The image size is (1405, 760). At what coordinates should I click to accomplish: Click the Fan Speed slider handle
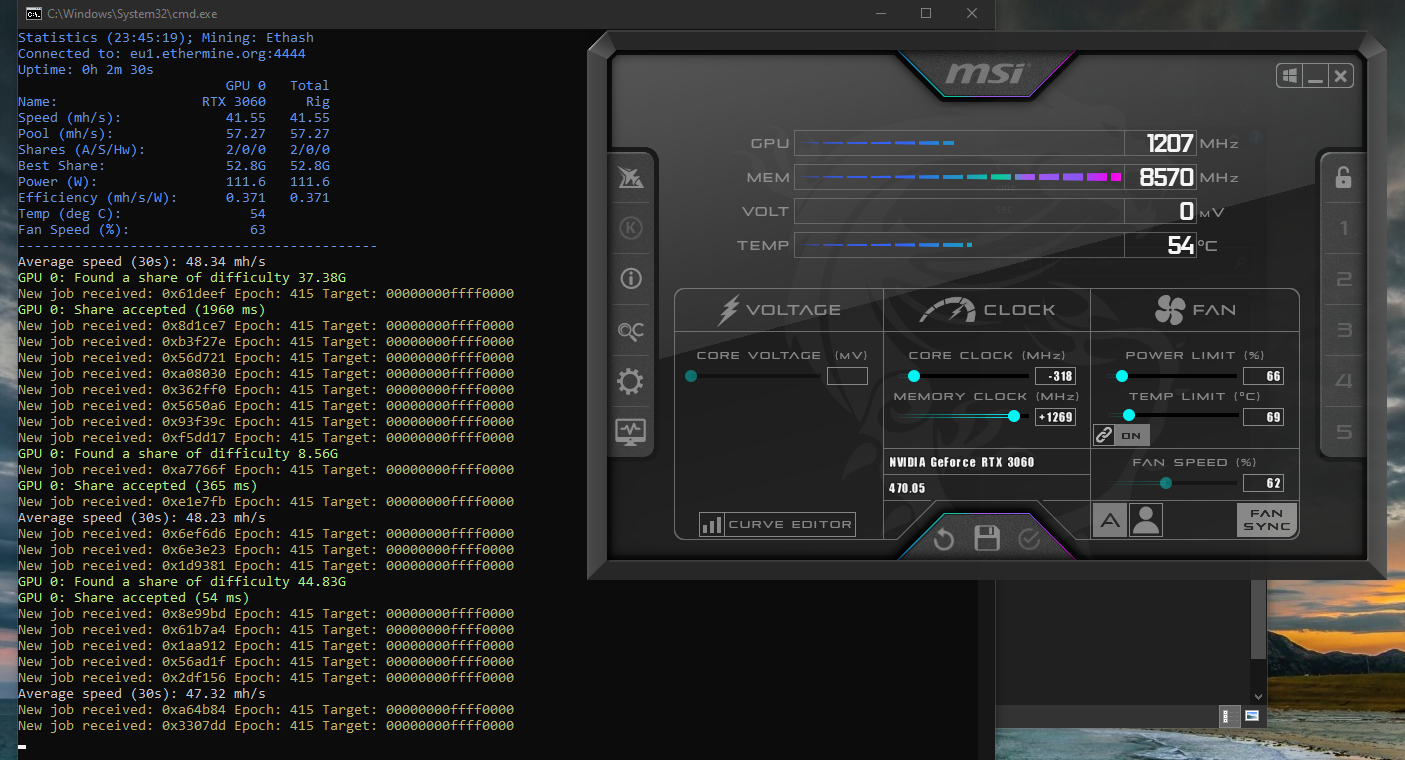click(1166, 482)
